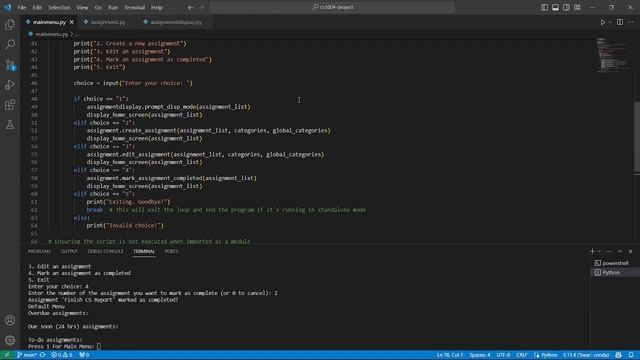640x360 pixels.
Task: Toggle the primary side bar layout
Action: click(544, 7)
